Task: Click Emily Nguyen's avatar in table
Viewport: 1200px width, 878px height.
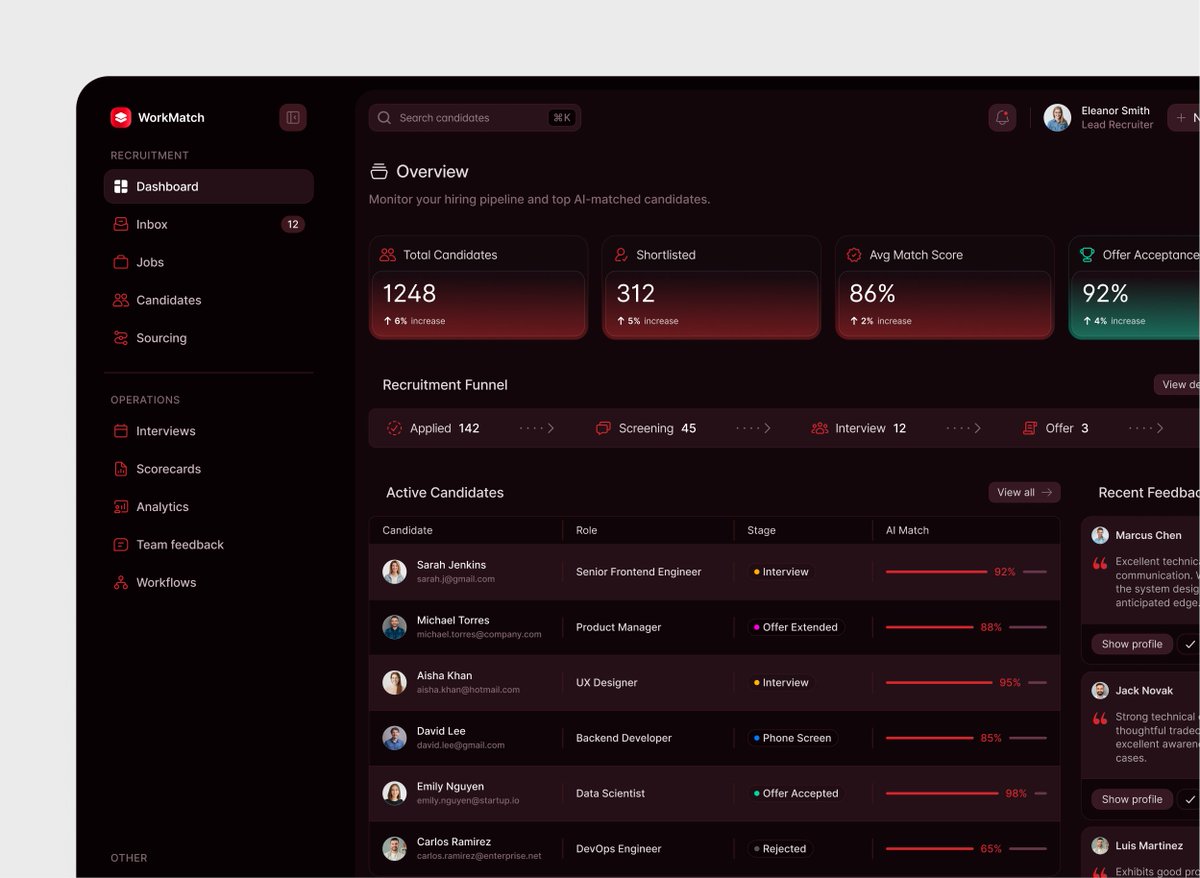Action: 394,793
